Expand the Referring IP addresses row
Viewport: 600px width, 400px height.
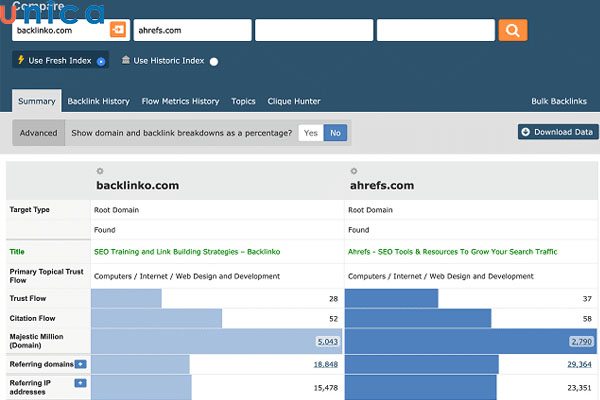click(80, 383)
